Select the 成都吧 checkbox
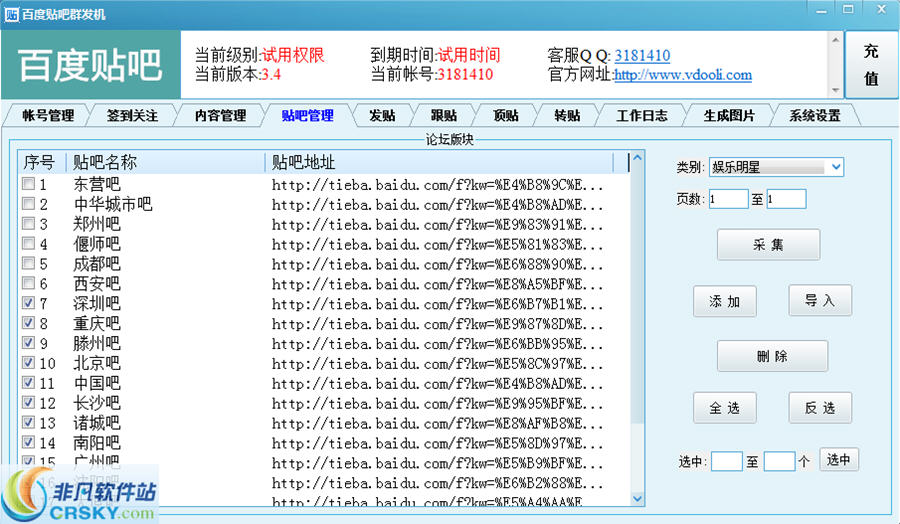 [x=28, y=263]
